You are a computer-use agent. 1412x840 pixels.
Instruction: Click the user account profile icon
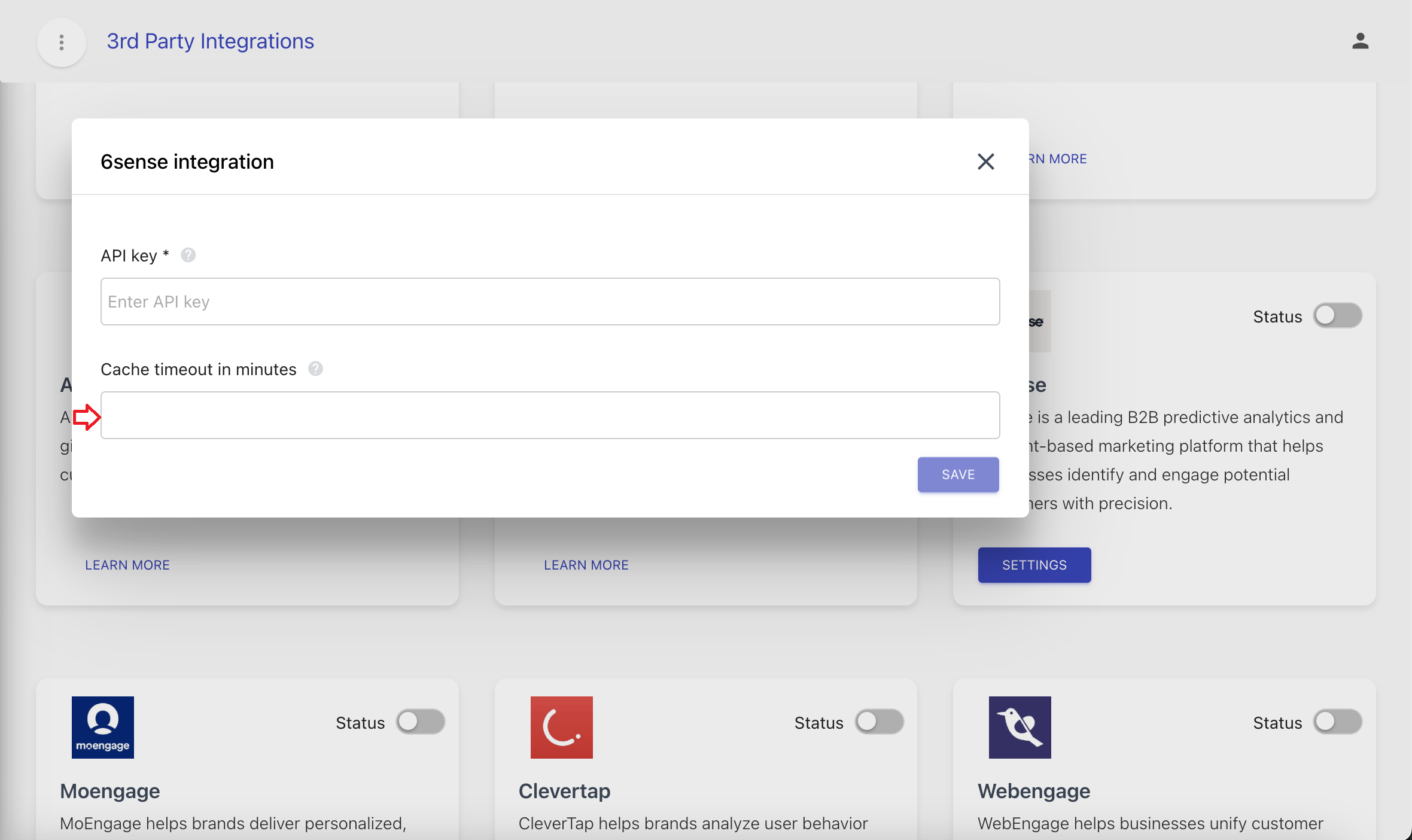(x=1360, y=41)
